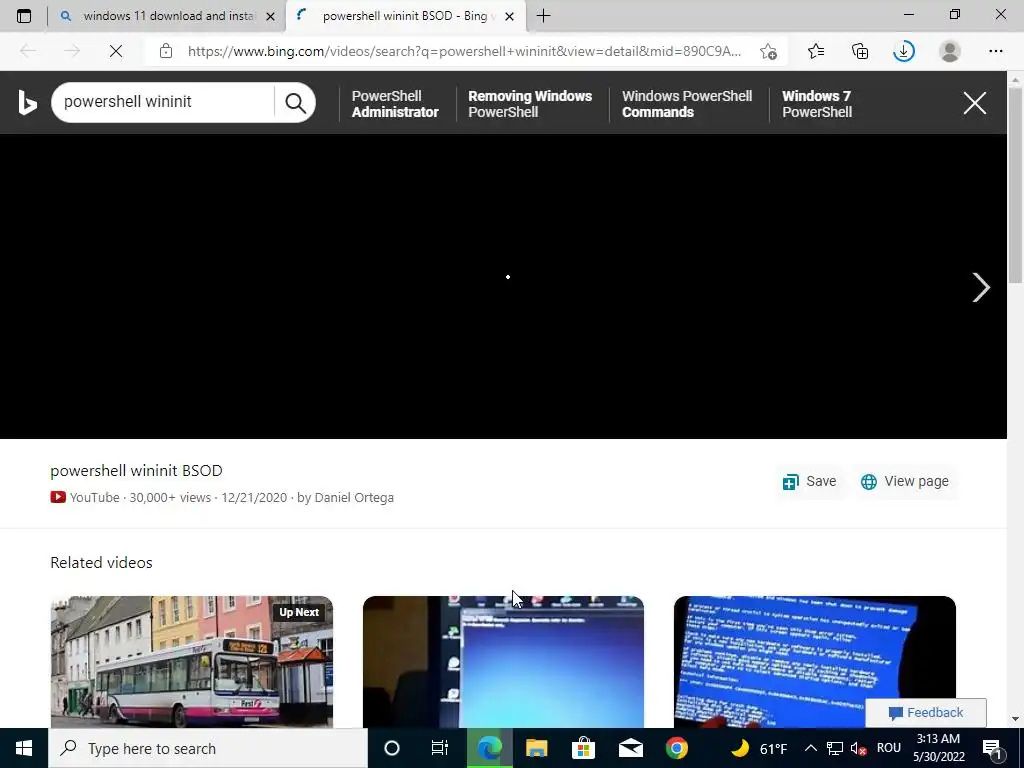Open Google Chrome from taskbar
Screen dimensions: 1024x768
(x=677, y=748)
